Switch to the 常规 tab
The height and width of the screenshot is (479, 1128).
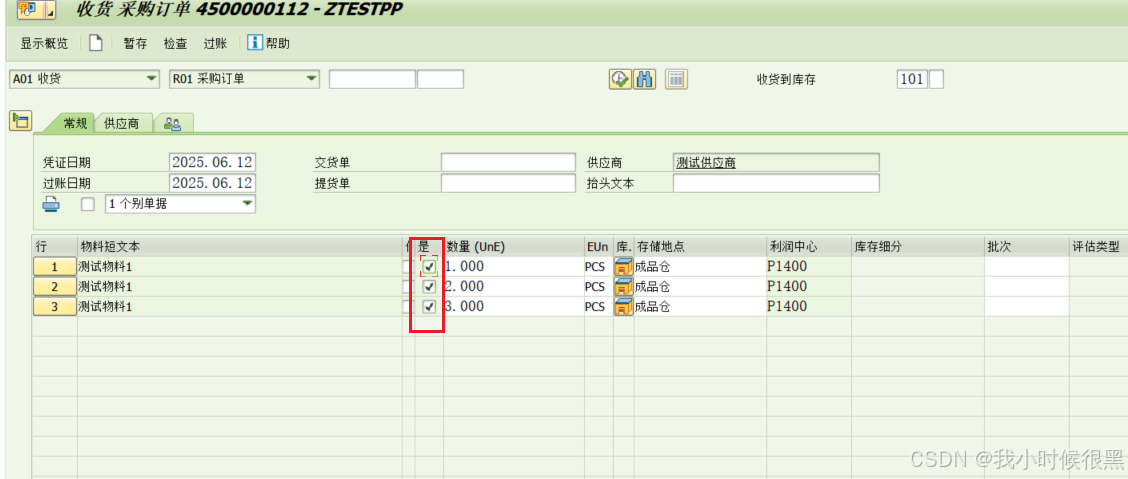pos(75,124)
